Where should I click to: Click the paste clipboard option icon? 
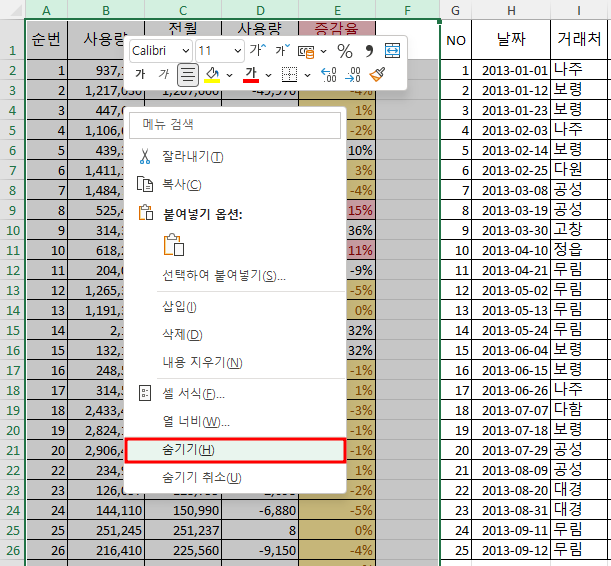coord(174,245)
